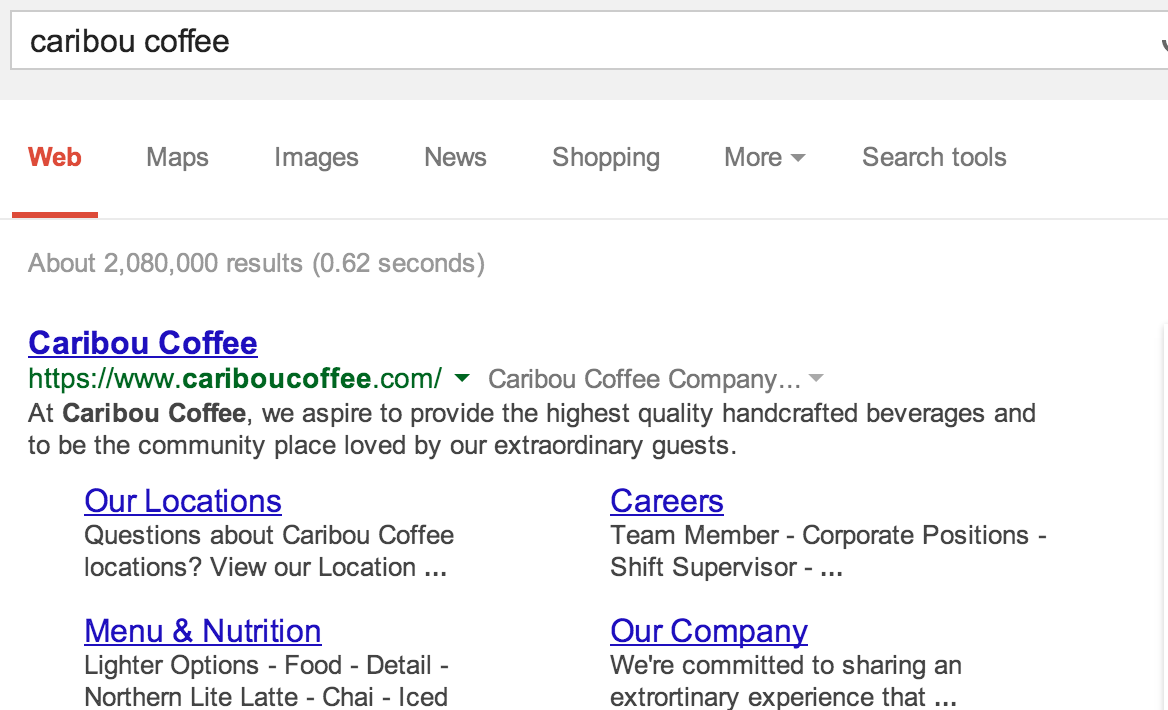This screenshot has width=1168, height=710.
Task: Switch to the Maps tab
Action: 177,157
